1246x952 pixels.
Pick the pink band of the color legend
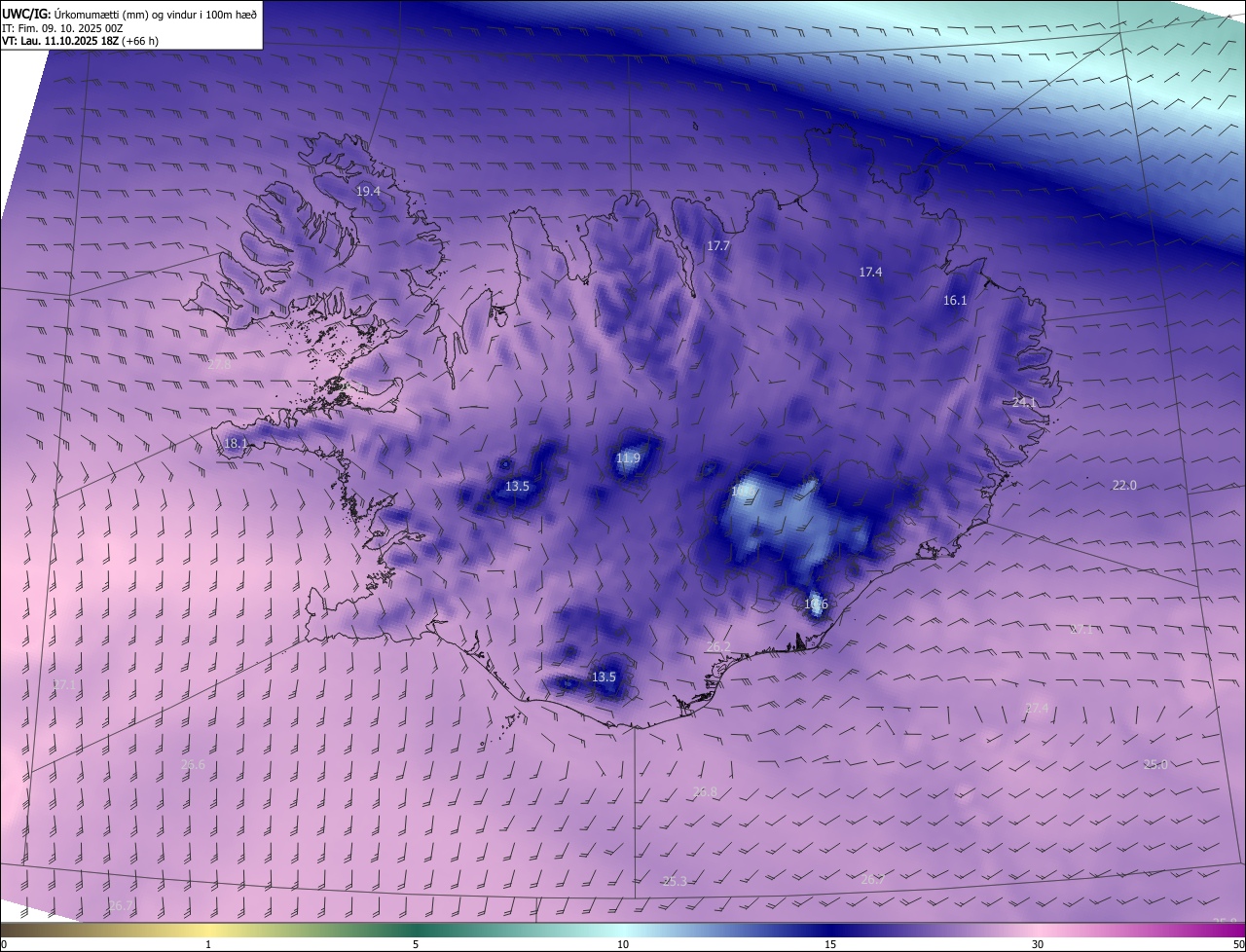[1038, 930]
